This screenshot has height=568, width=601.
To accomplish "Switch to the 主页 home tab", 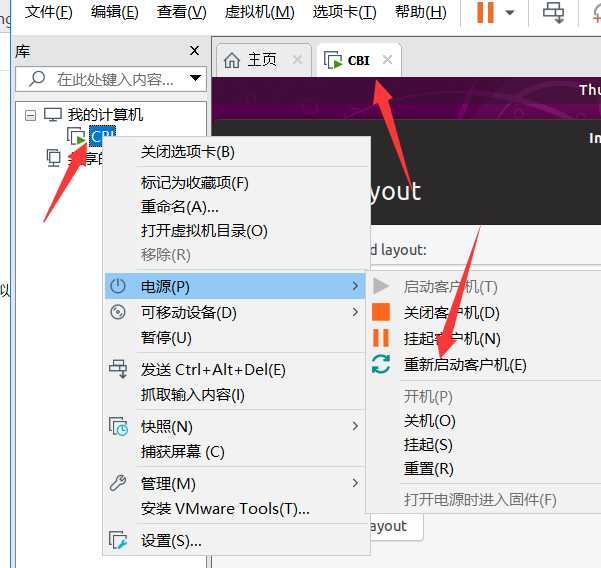I will click(262, 60).
